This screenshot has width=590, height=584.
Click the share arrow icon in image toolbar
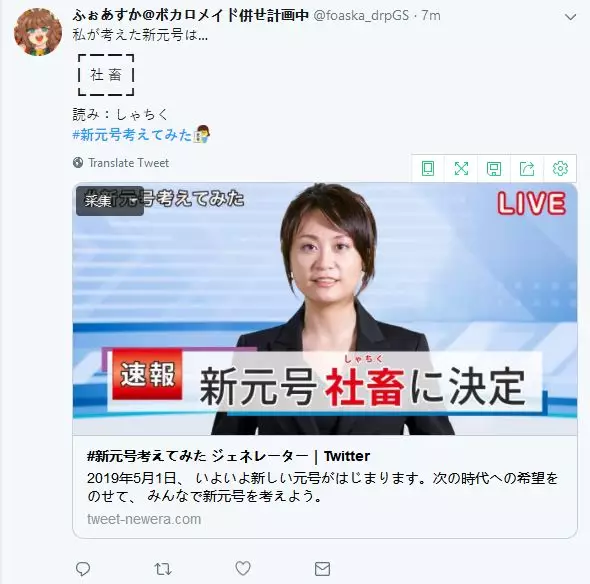tap(527, 168)
